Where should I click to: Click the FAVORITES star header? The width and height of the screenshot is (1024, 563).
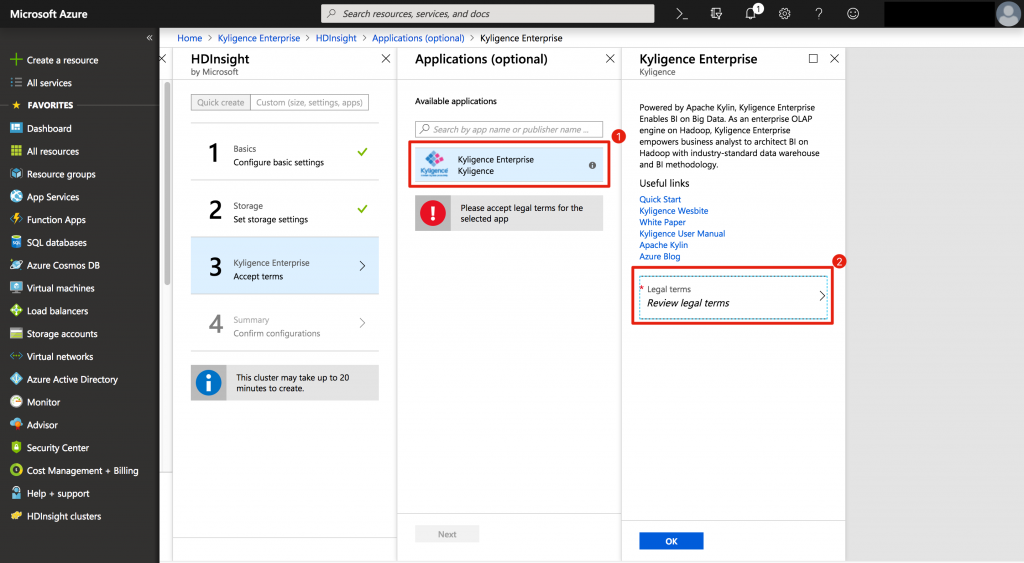(x=42, y=105)
